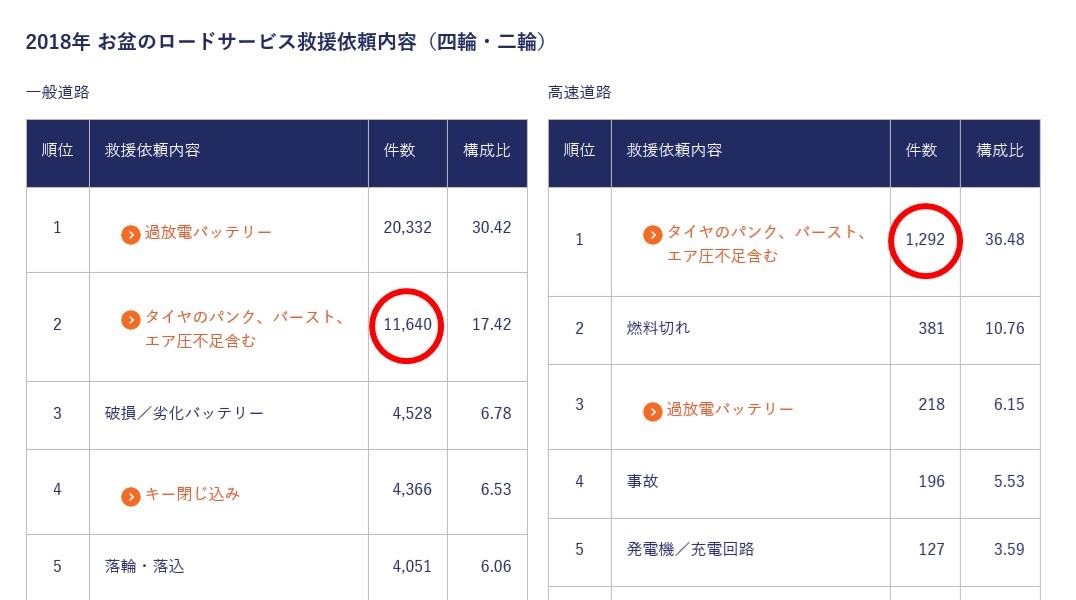Open キー閉じ込み link

tap(193, 494)
